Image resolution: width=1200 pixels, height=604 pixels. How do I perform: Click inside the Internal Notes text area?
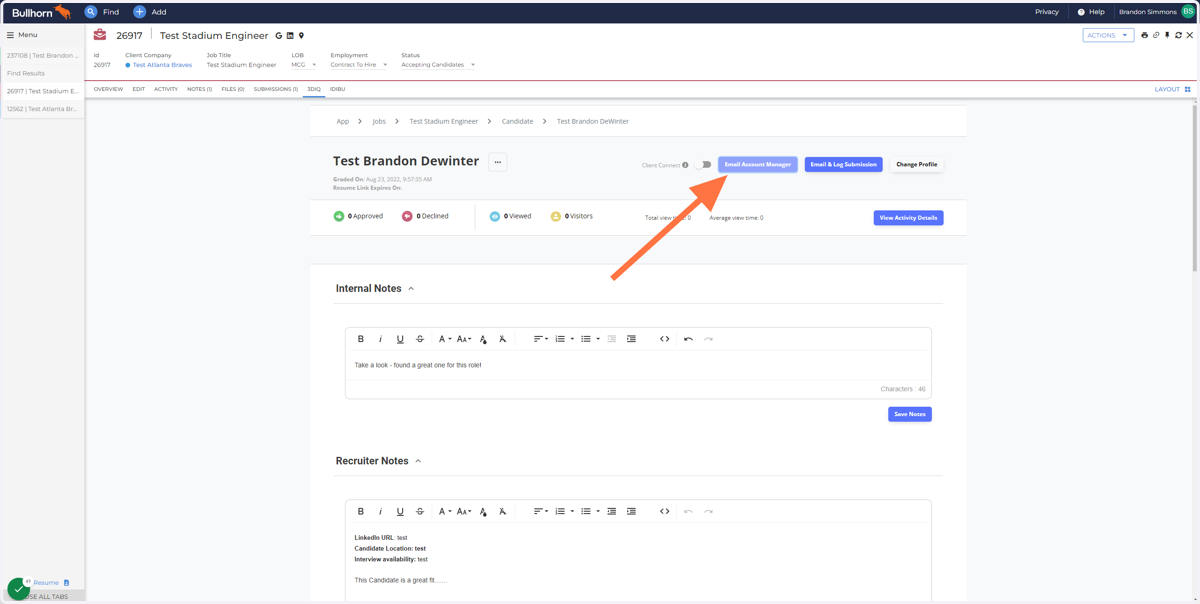coord(638,365)
